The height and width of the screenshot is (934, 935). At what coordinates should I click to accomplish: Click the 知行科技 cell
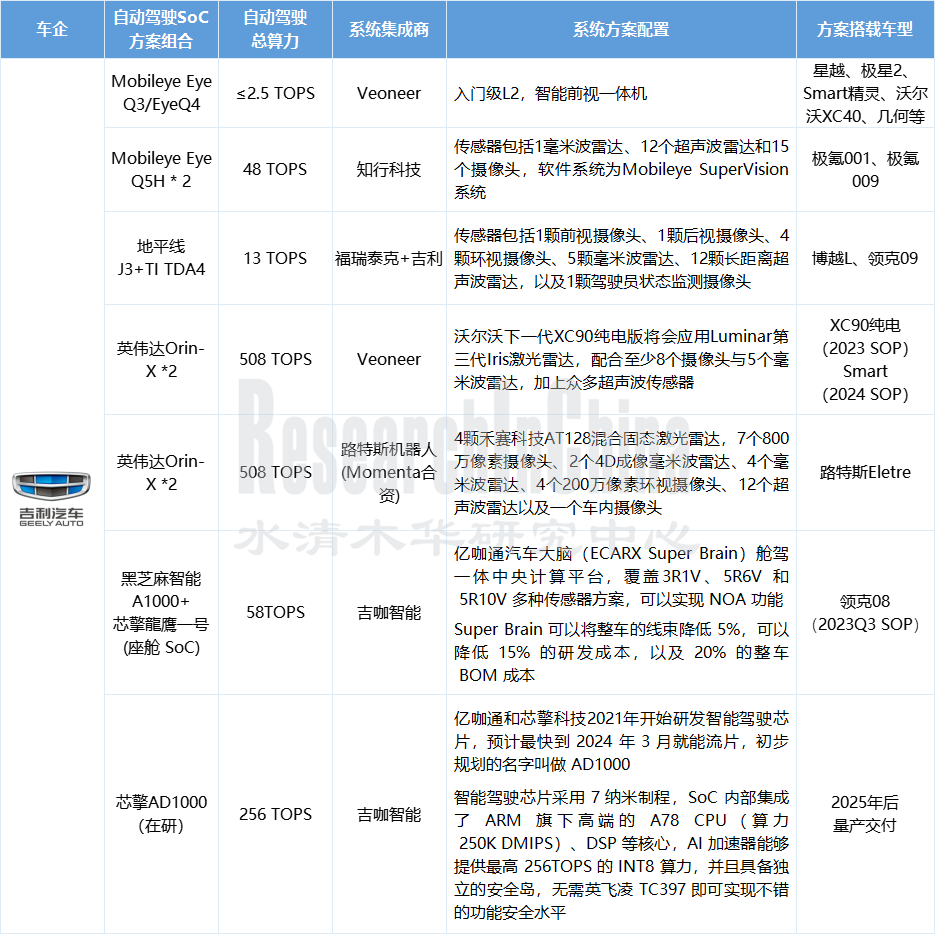coord(389,169)
